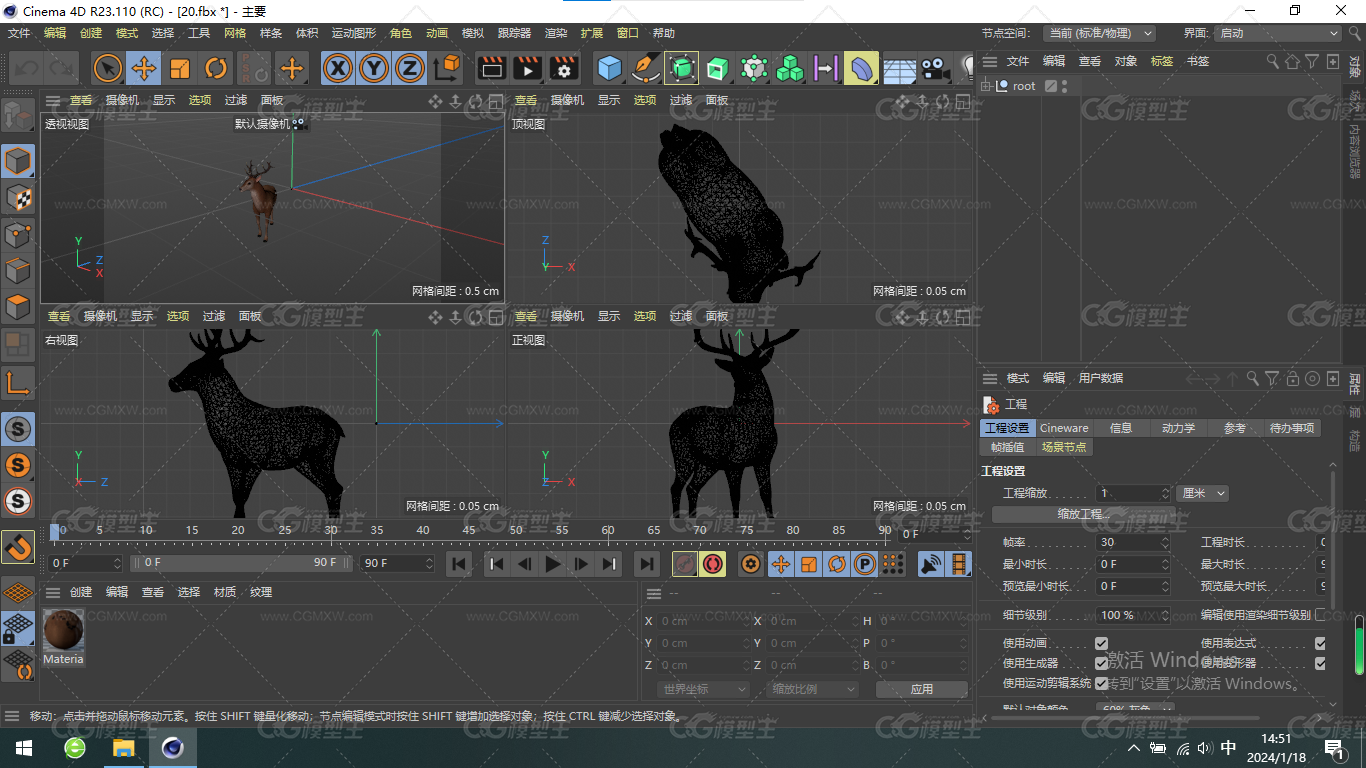Image resolution: width=1366 pixels, height=768 pixels.
Task: Add a camera object
Action: click(935, 68)
